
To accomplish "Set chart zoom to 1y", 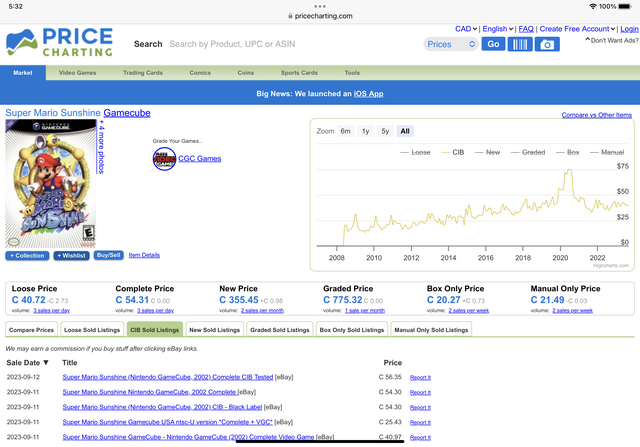I will click(x=365, y=131).
